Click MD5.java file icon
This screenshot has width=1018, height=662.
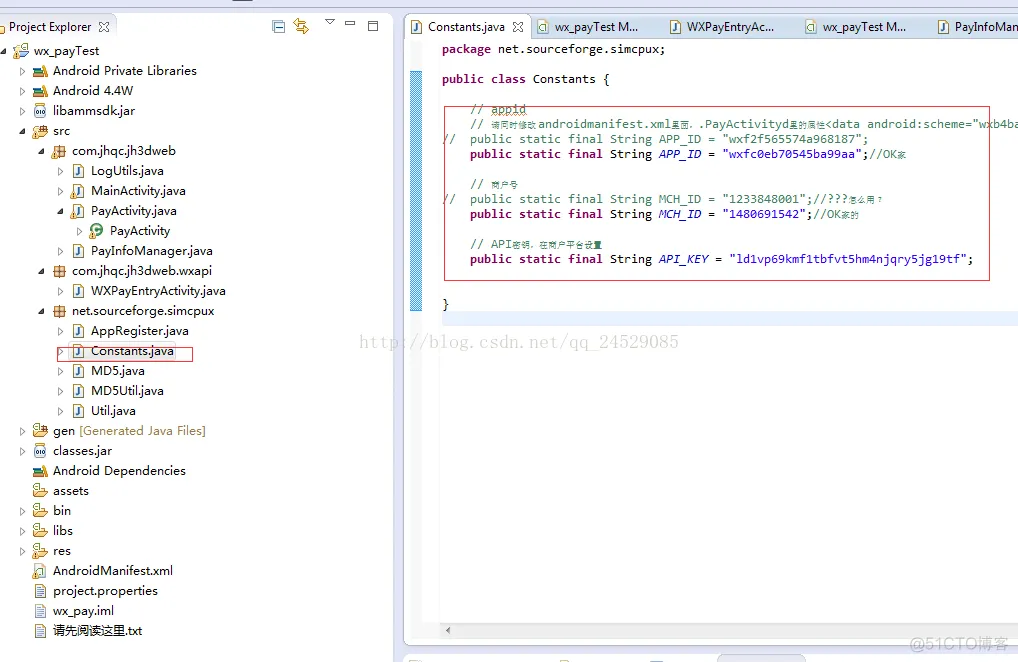pos(78,371)
